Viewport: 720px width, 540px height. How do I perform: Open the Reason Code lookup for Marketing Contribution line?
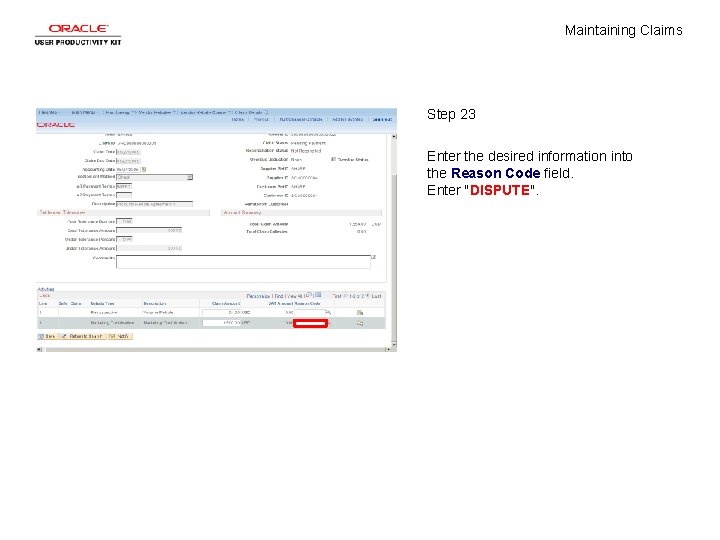tap(330, 324)
